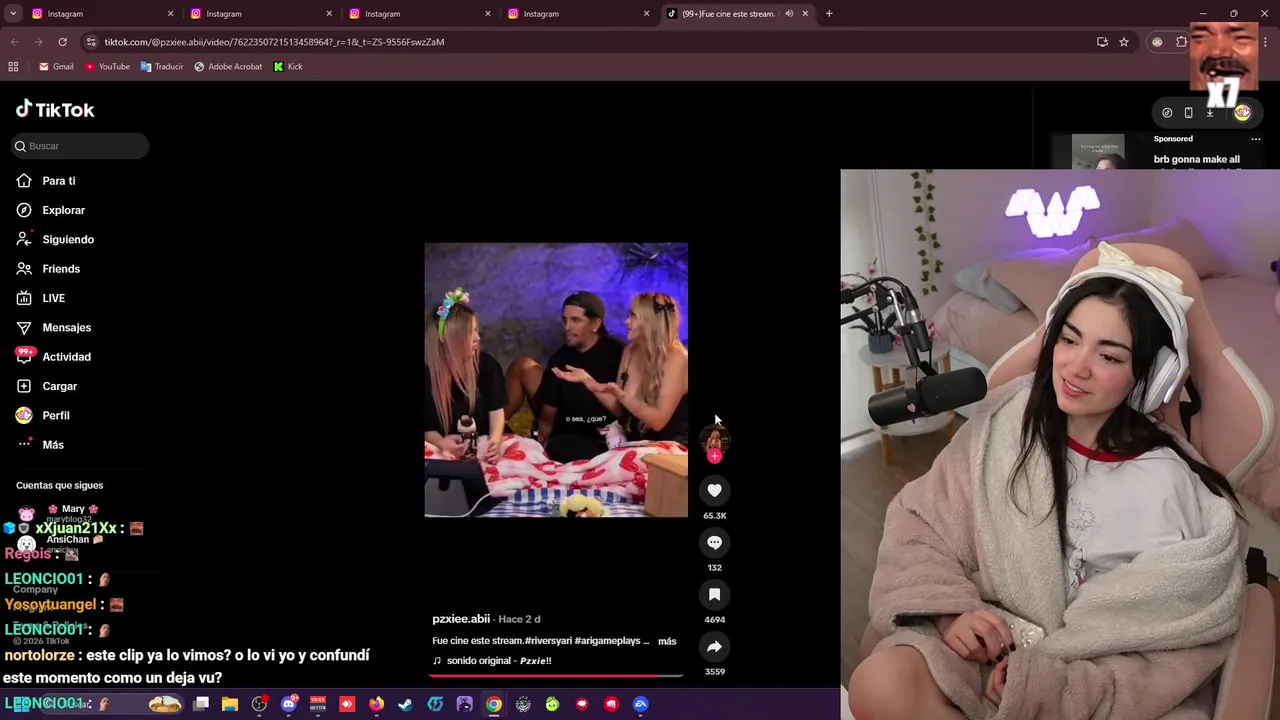This screenshot has width=1280, height=720.
Task: Open the pzxiee.abii username link
Action: point(461,619)
